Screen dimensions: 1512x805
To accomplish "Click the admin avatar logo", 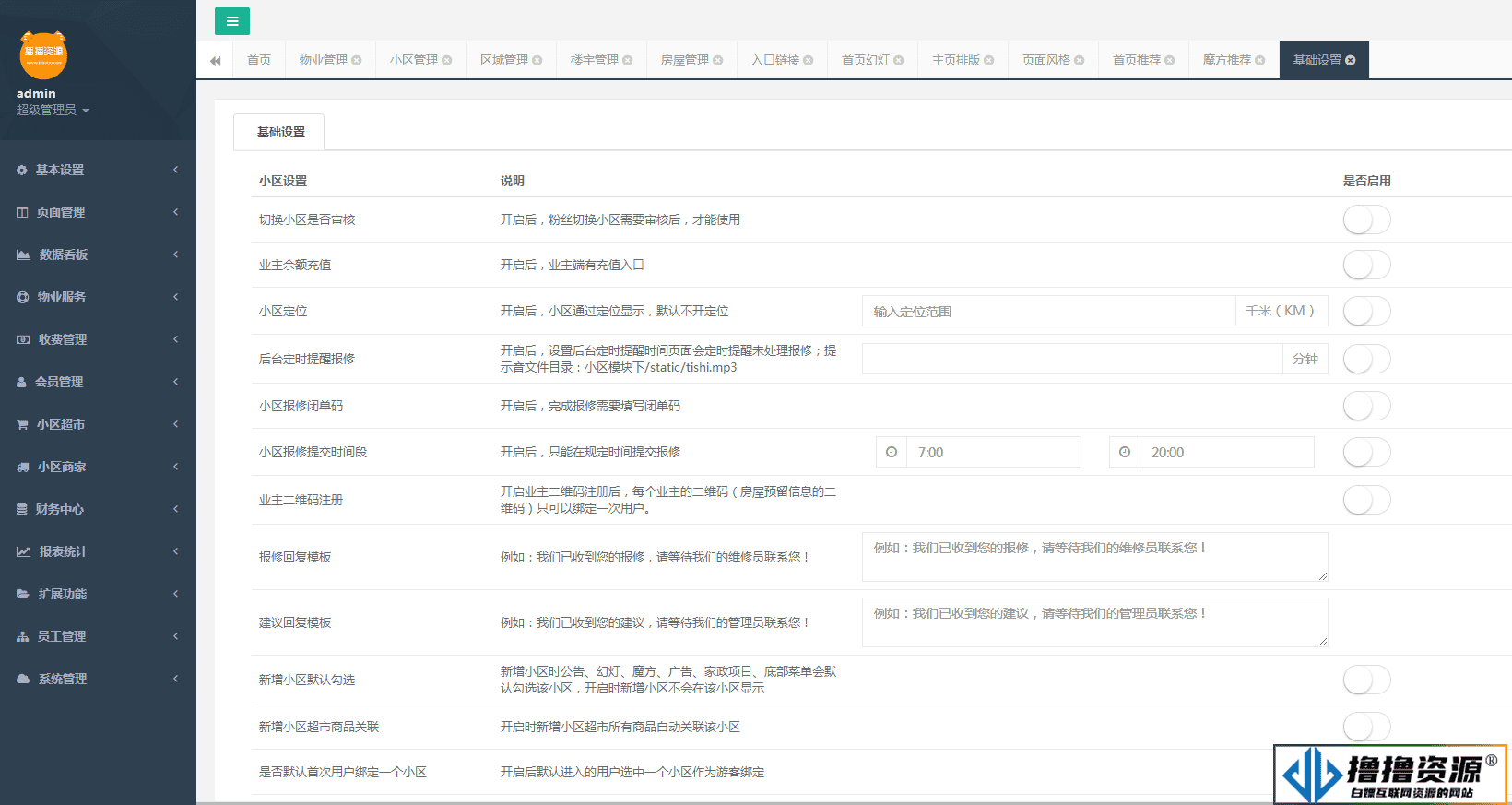I will [x=43, y=55].
